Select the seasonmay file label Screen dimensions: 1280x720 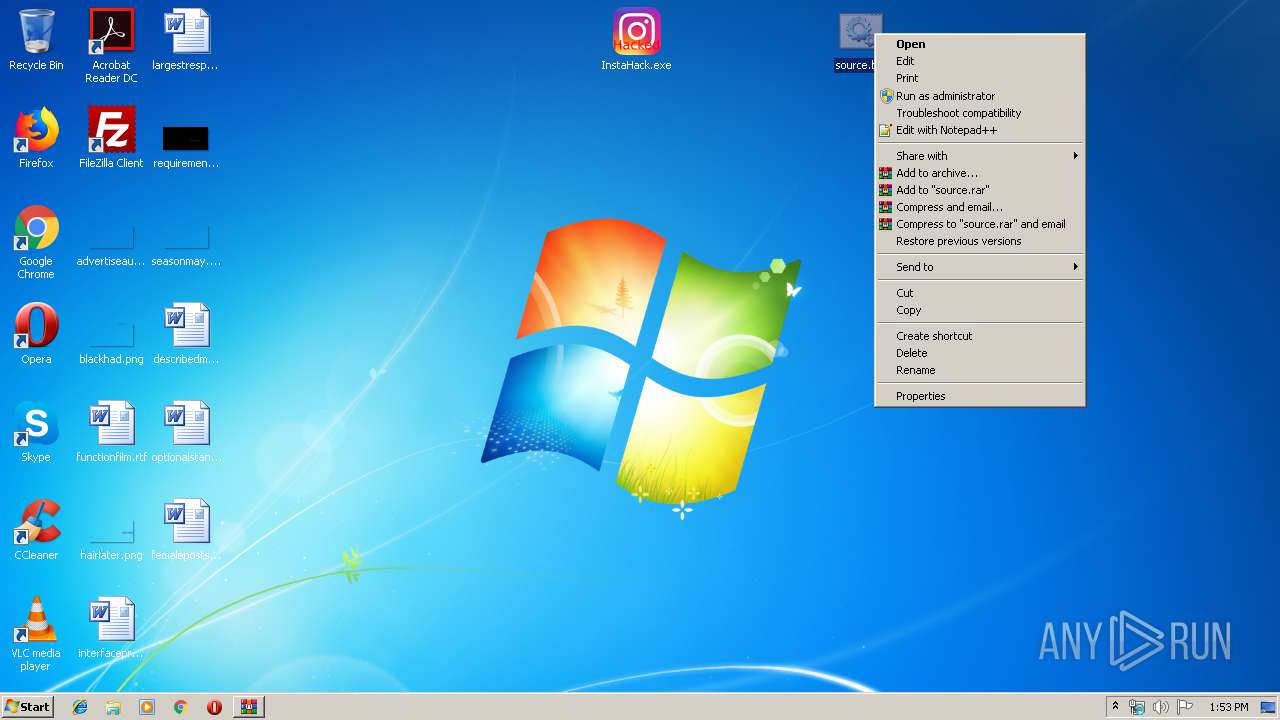tap(186, 261)
